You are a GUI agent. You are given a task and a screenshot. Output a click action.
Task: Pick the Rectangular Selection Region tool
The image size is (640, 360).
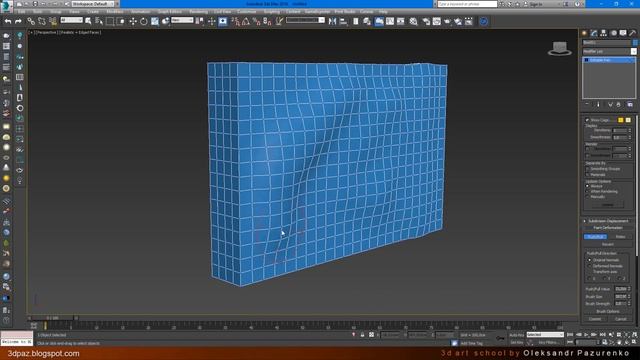[110, 21]
